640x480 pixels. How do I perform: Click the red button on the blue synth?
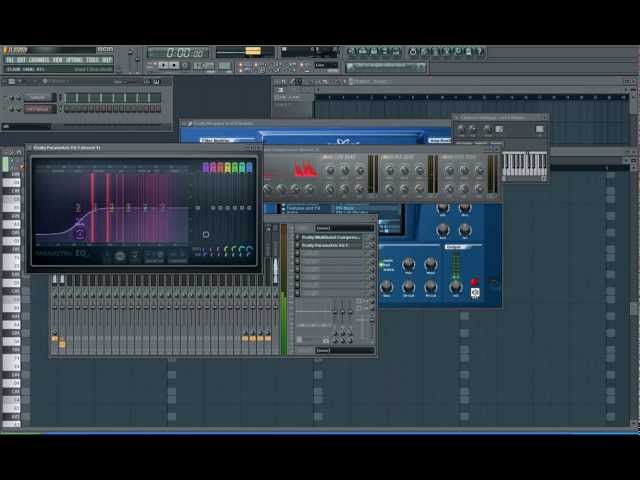tap(474, 282)
